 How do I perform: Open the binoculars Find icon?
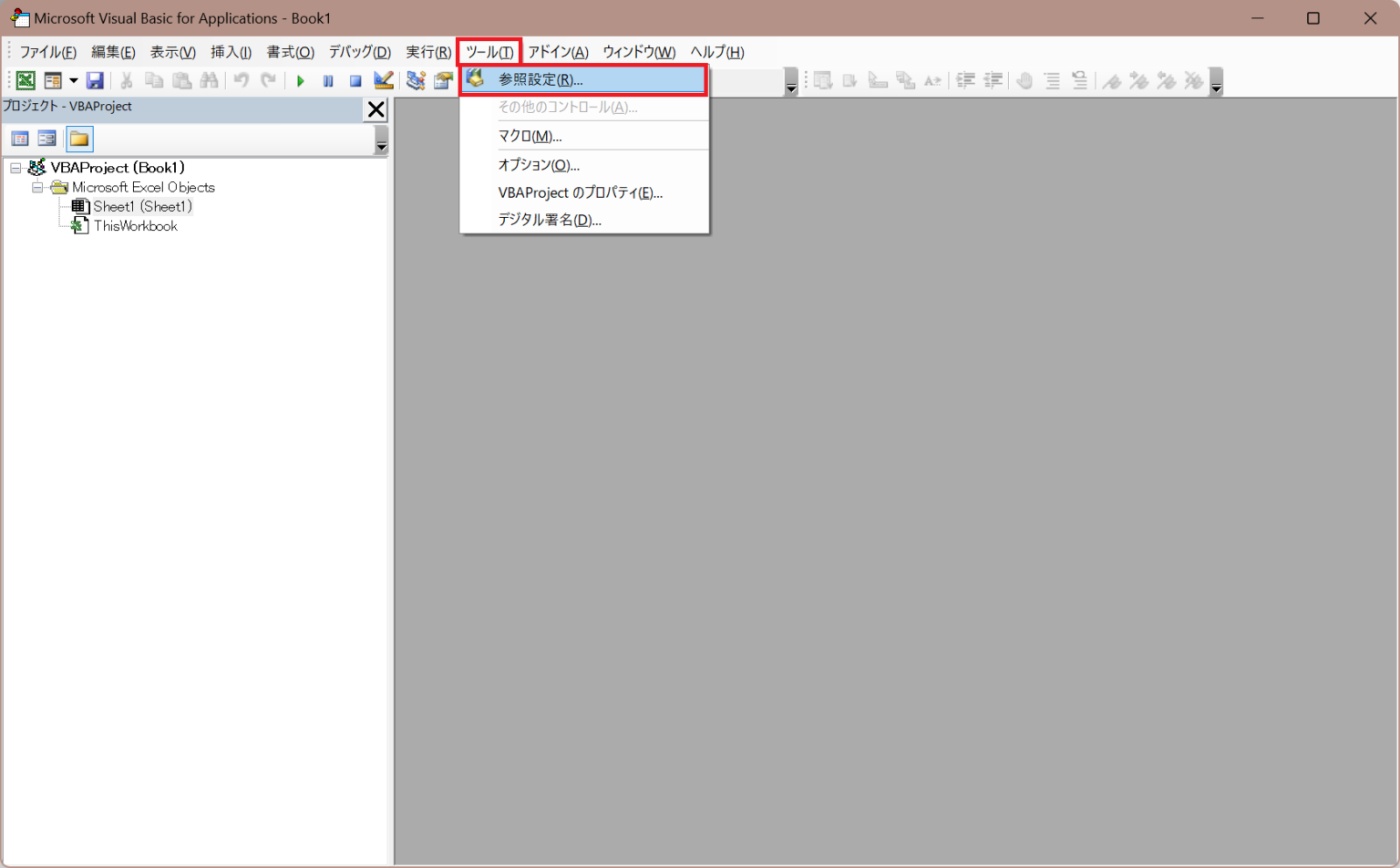210,80
